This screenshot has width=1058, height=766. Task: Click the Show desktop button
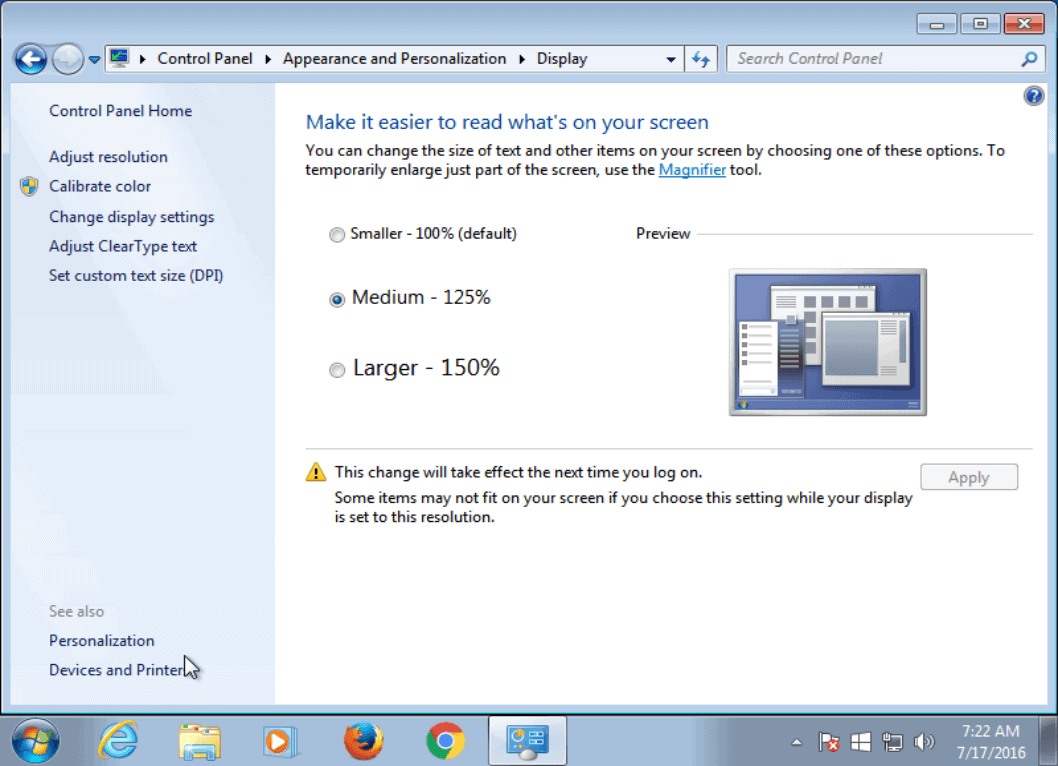1048,741
